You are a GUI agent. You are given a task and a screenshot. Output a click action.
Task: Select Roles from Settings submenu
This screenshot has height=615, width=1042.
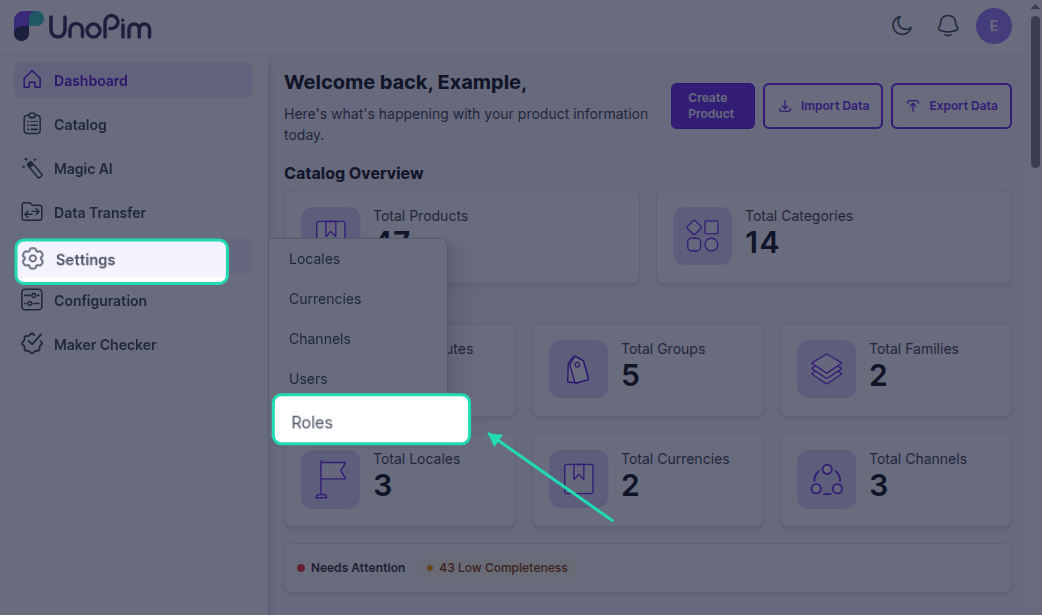[371, 420]
